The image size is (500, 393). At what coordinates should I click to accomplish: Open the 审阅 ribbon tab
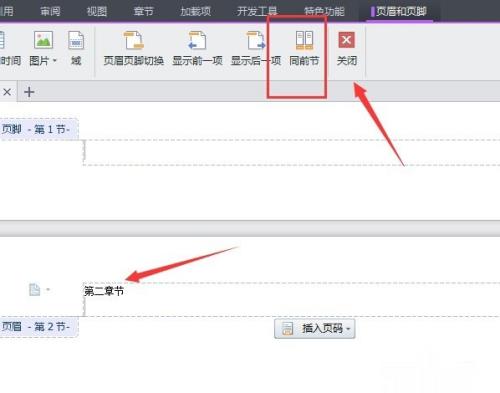pyautogui.click(x=50, y=11)
